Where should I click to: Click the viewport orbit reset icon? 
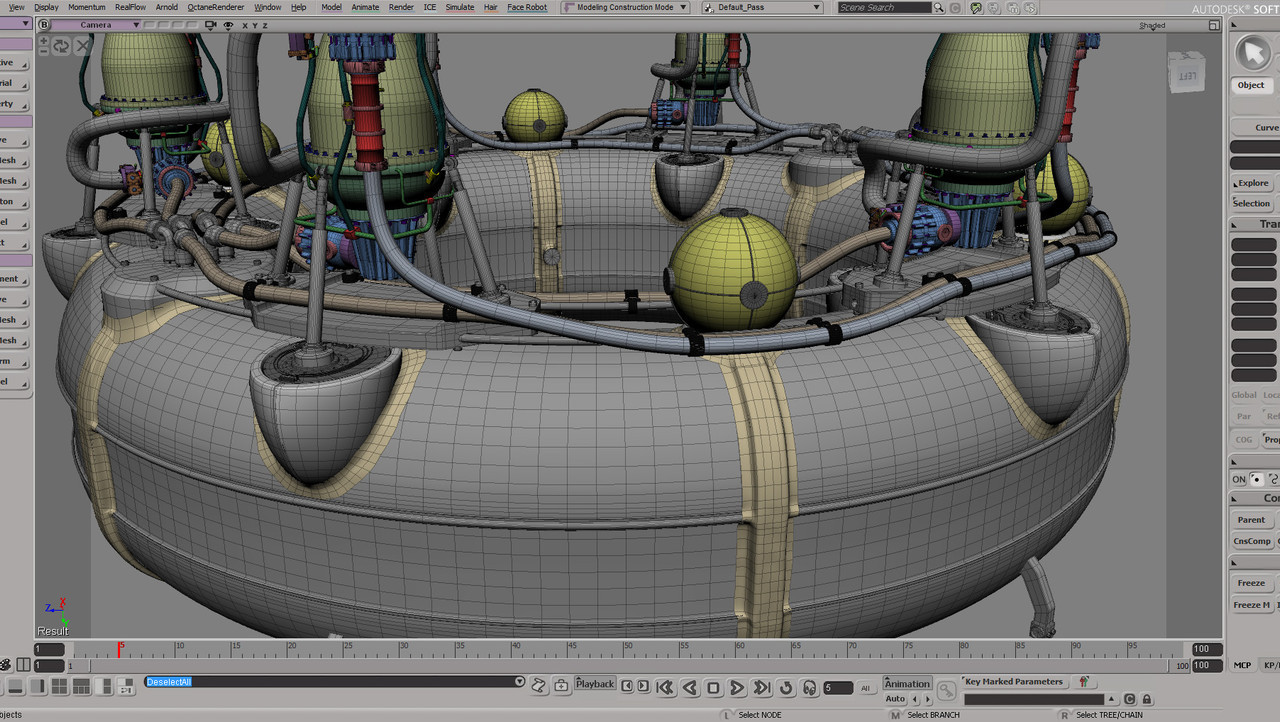[62, 46]
